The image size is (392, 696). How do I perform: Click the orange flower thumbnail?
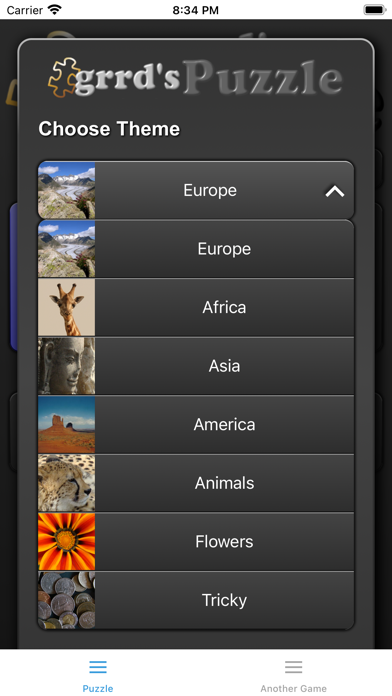coord(67,542)
